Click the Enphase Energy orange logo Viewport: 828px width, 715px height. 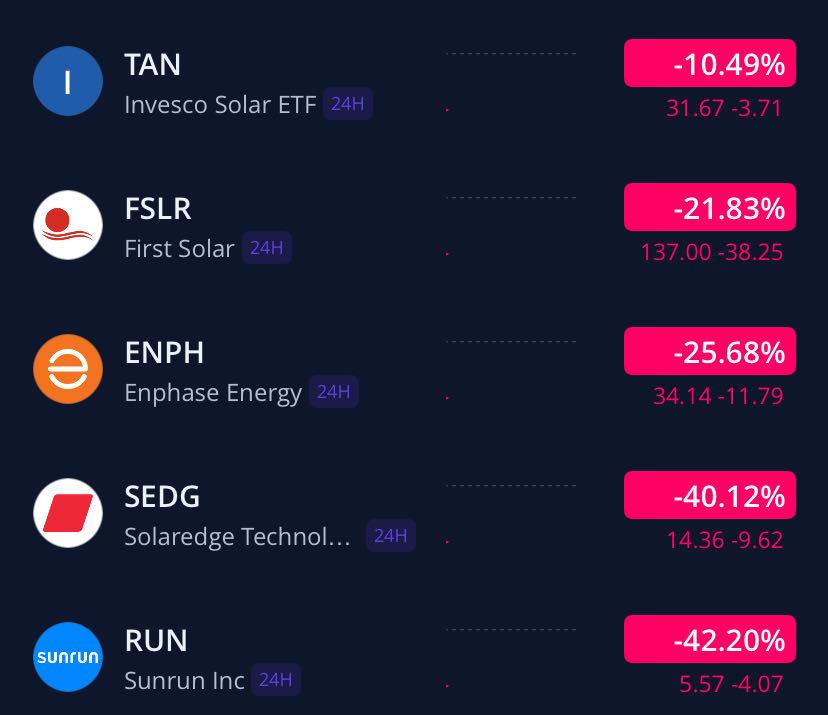point(68,369)
